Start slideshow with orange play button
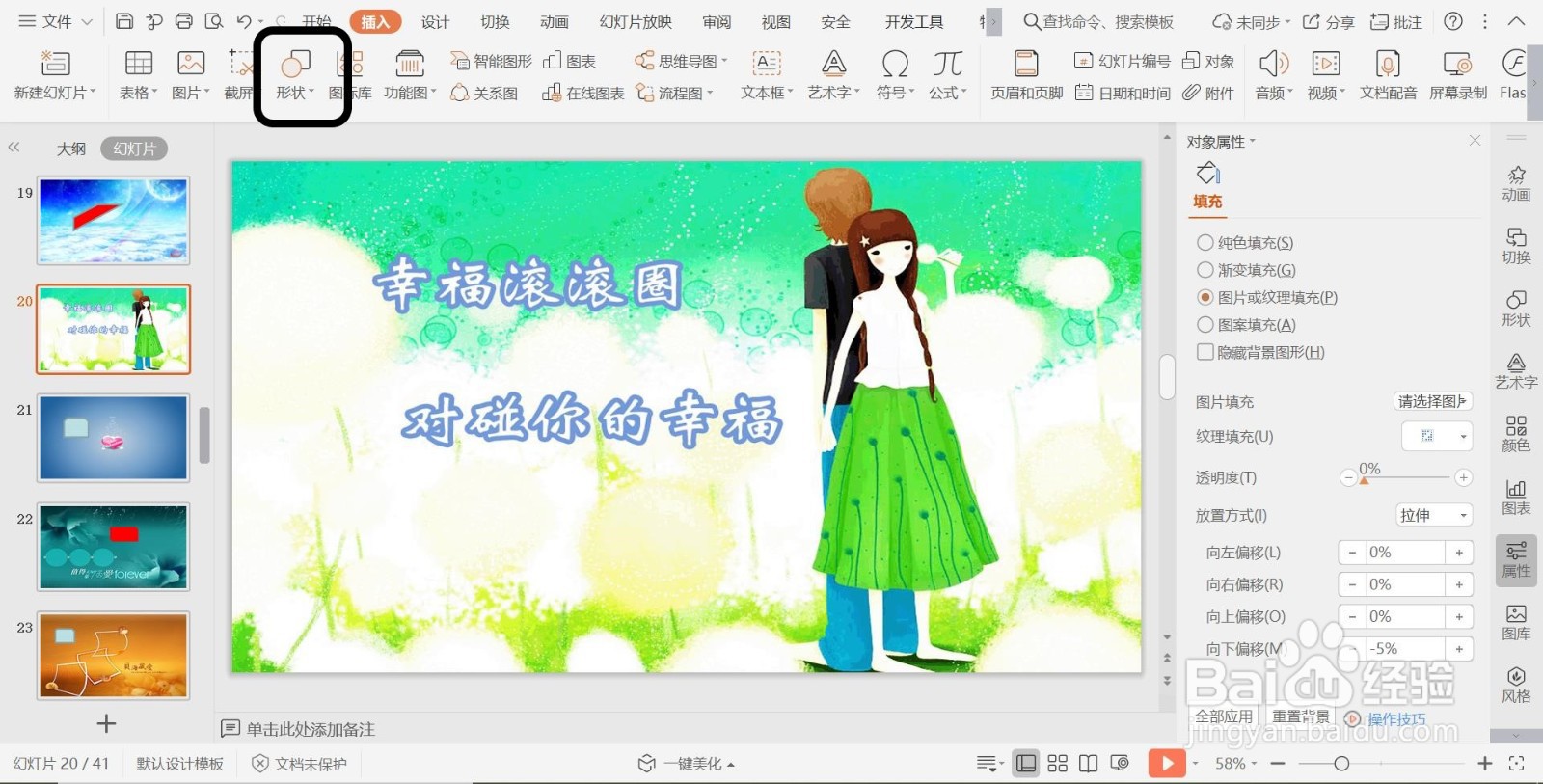 [x=1167, y=764]
